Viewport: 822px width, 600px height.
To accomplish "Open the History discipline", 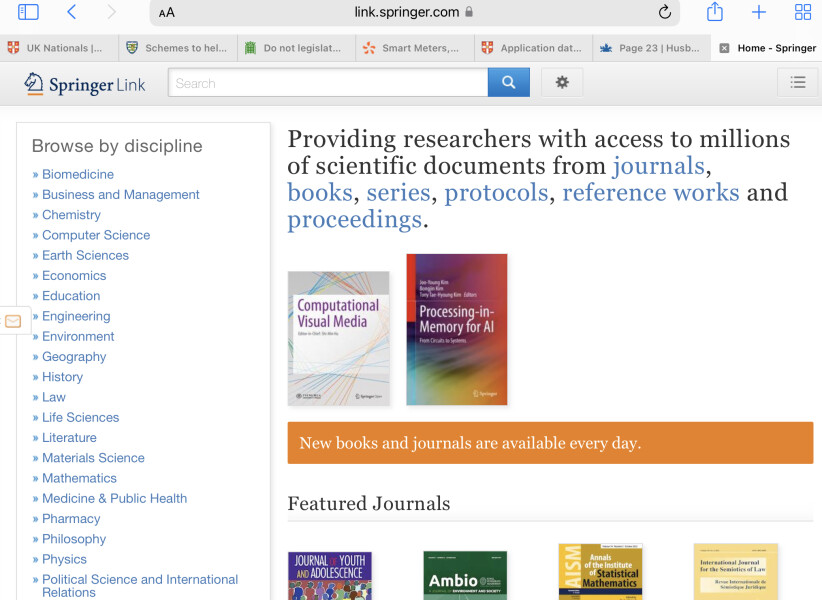I will (62, 377).
